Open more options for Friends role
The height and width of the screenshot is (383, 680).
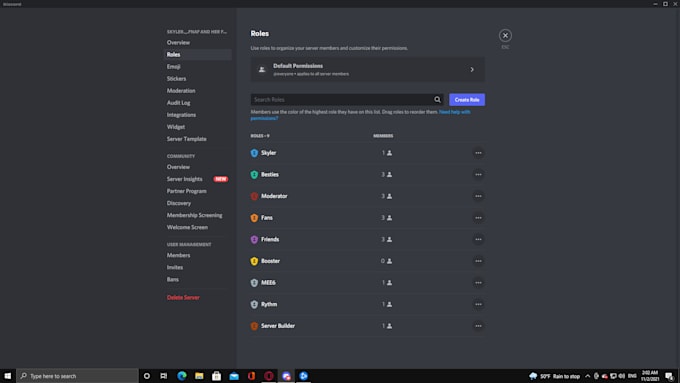pos(478,239)
